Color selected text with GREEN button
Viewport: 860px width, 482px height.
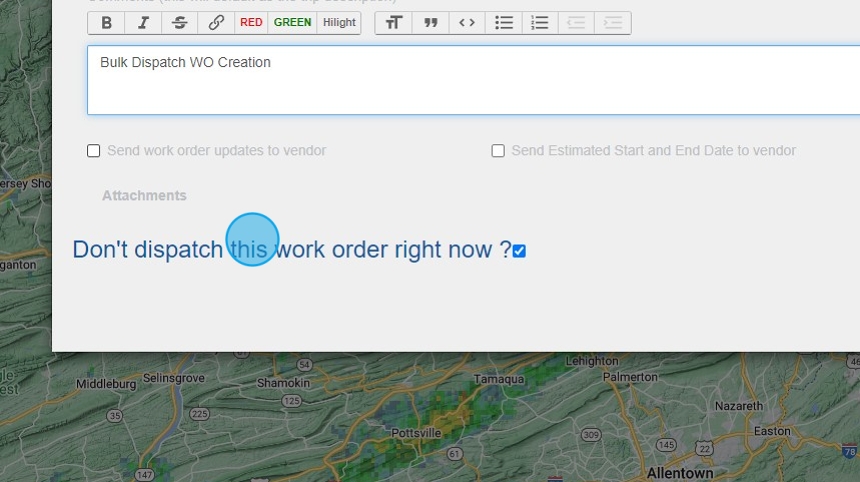[x=292, y=22]
